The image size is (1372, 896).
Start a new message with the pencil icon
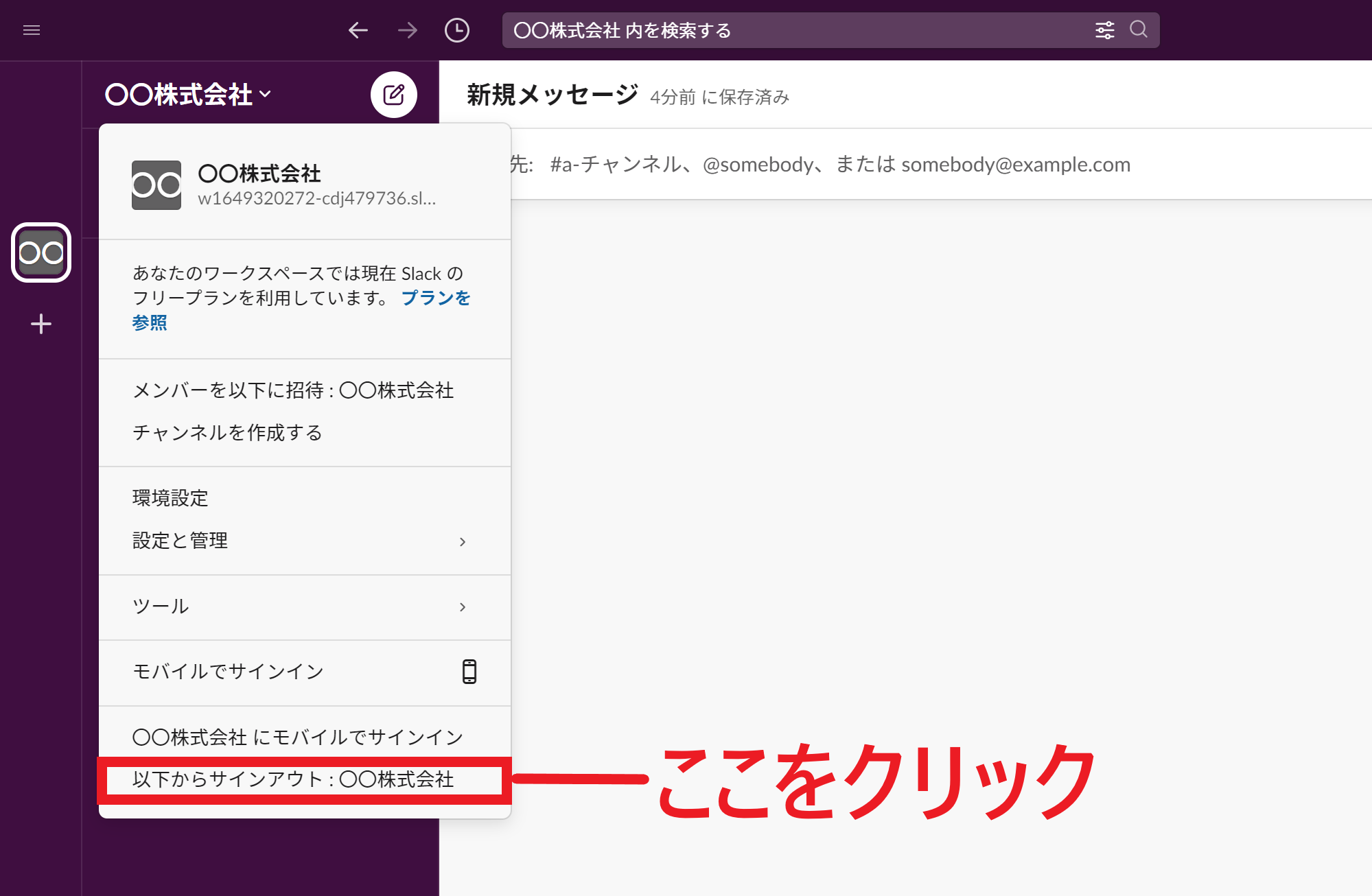point(394,95)
